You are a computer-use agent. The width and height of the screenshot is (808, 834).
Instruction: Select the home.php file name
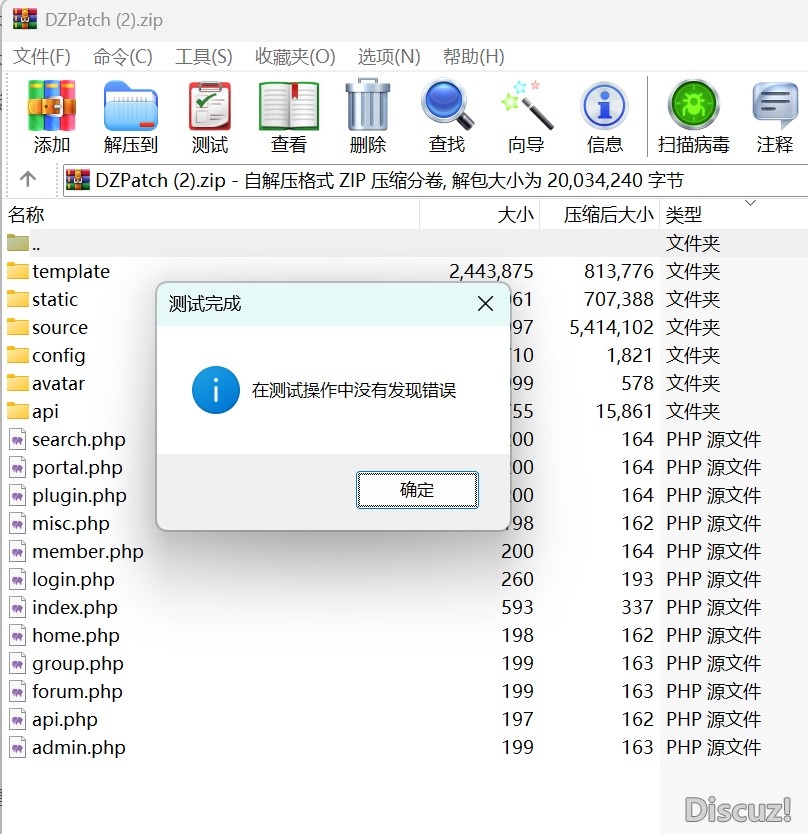click(x=76, y=636)
